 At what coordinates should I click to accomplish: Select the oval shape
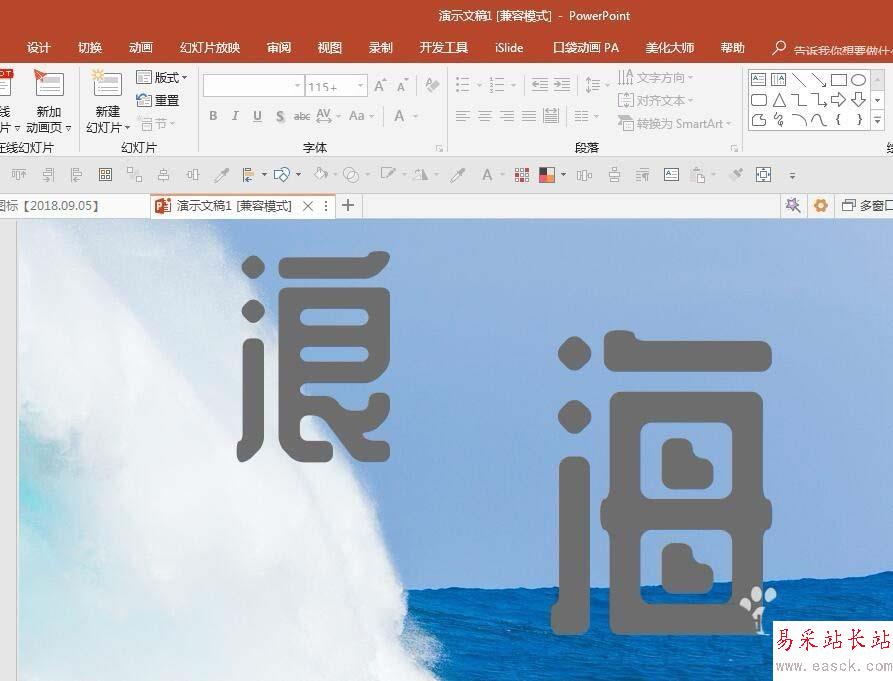click(x=858, y=80)
